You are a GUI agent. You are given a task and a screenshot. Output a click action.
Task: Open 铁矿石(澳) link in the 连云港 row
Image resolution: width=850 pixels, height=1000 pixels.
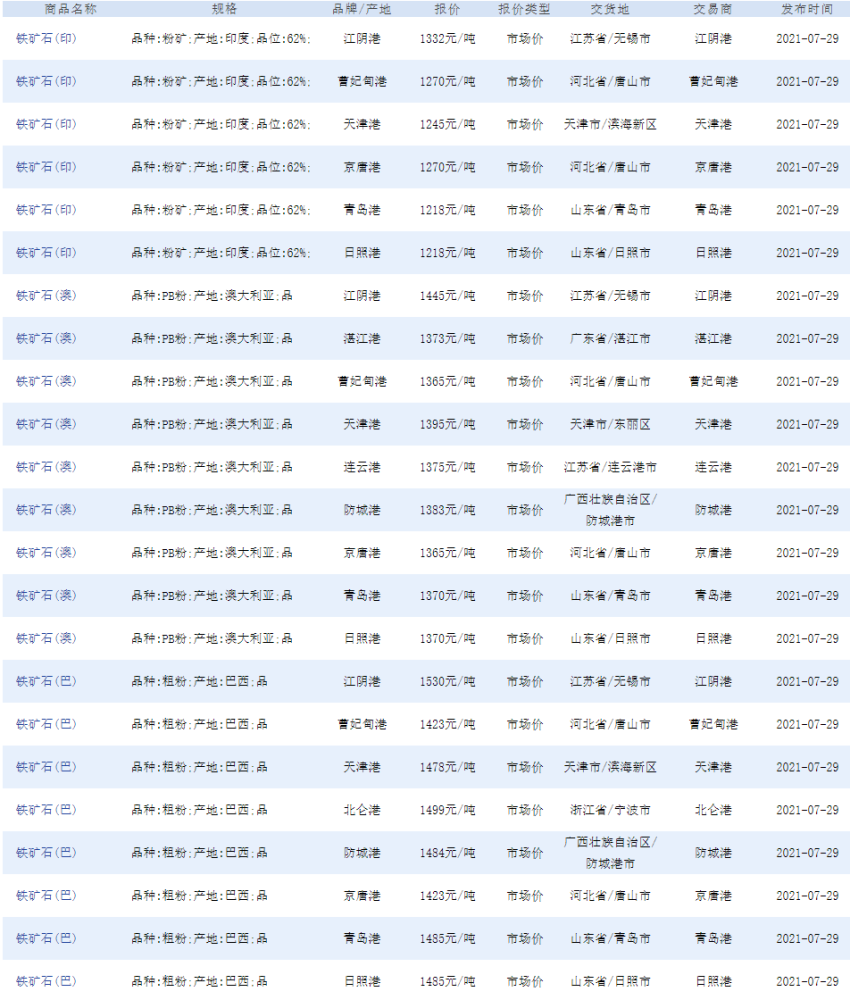(46, 468)
